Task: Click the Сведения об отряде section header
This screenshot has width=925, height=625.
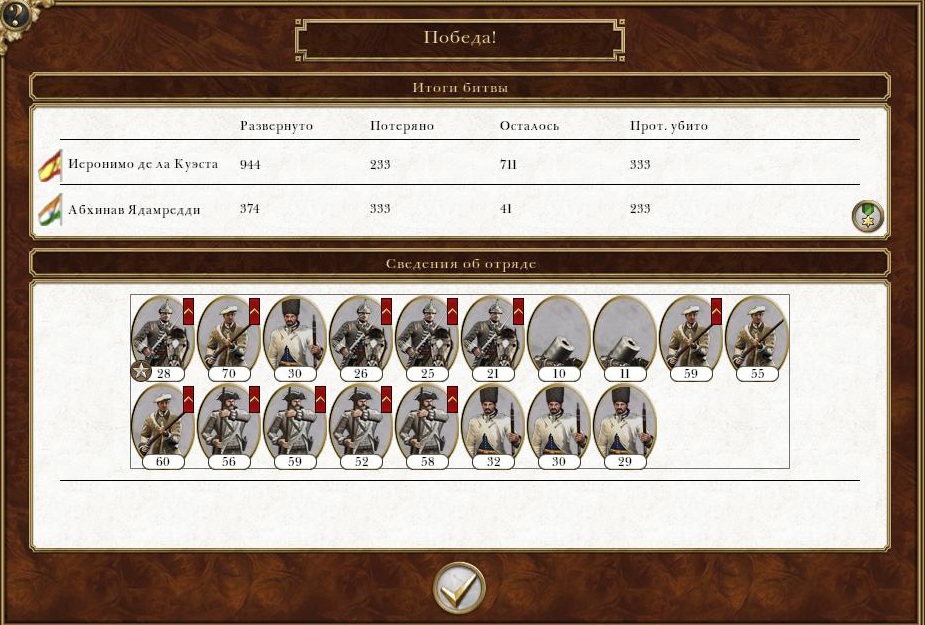Action: click(x=460, y=264)
